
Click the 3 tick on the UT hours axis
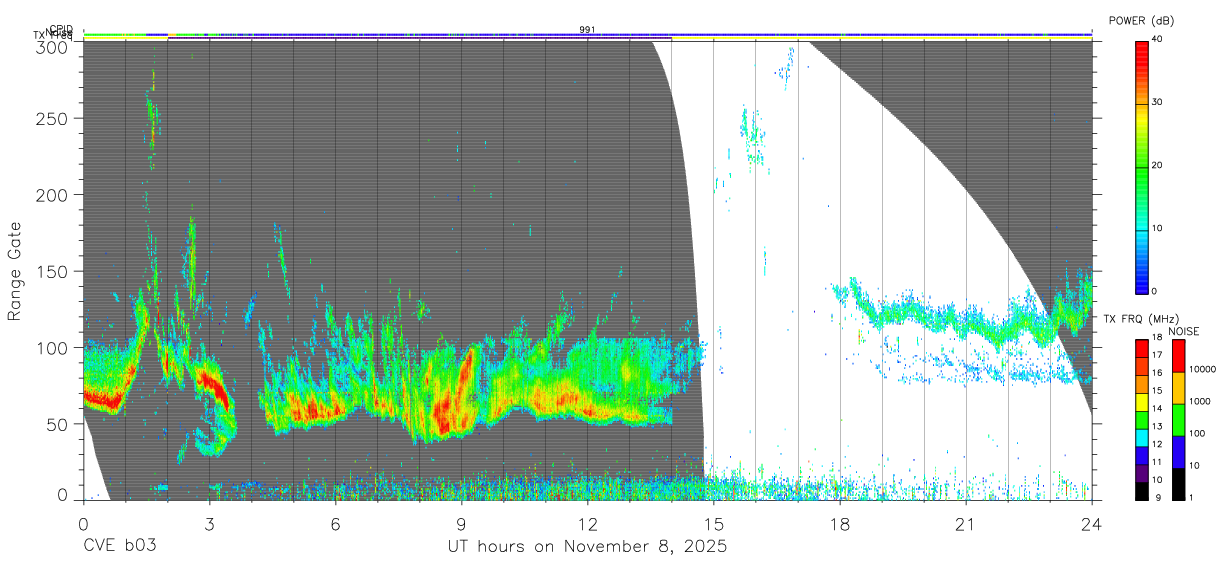coord(209,523)
